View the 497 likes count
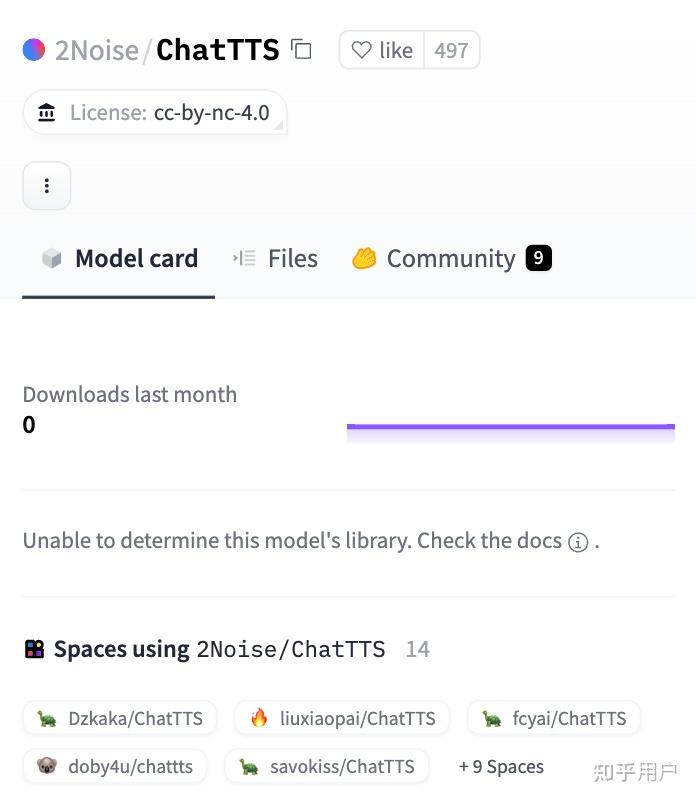The image size is (696, 796). click(451, 50)
